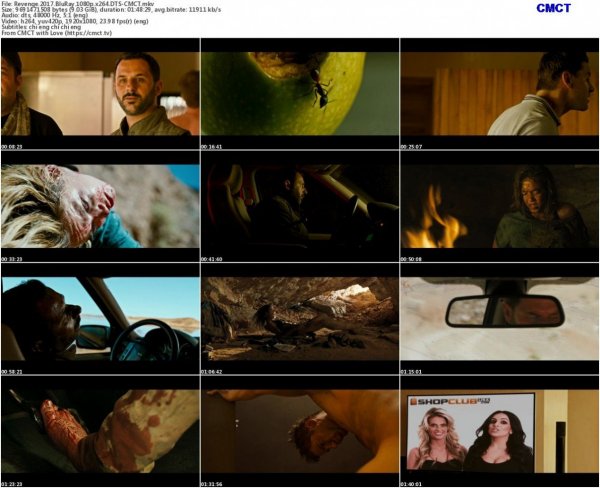
Task: Select the Size and duration info line
Action: (111, 9)
